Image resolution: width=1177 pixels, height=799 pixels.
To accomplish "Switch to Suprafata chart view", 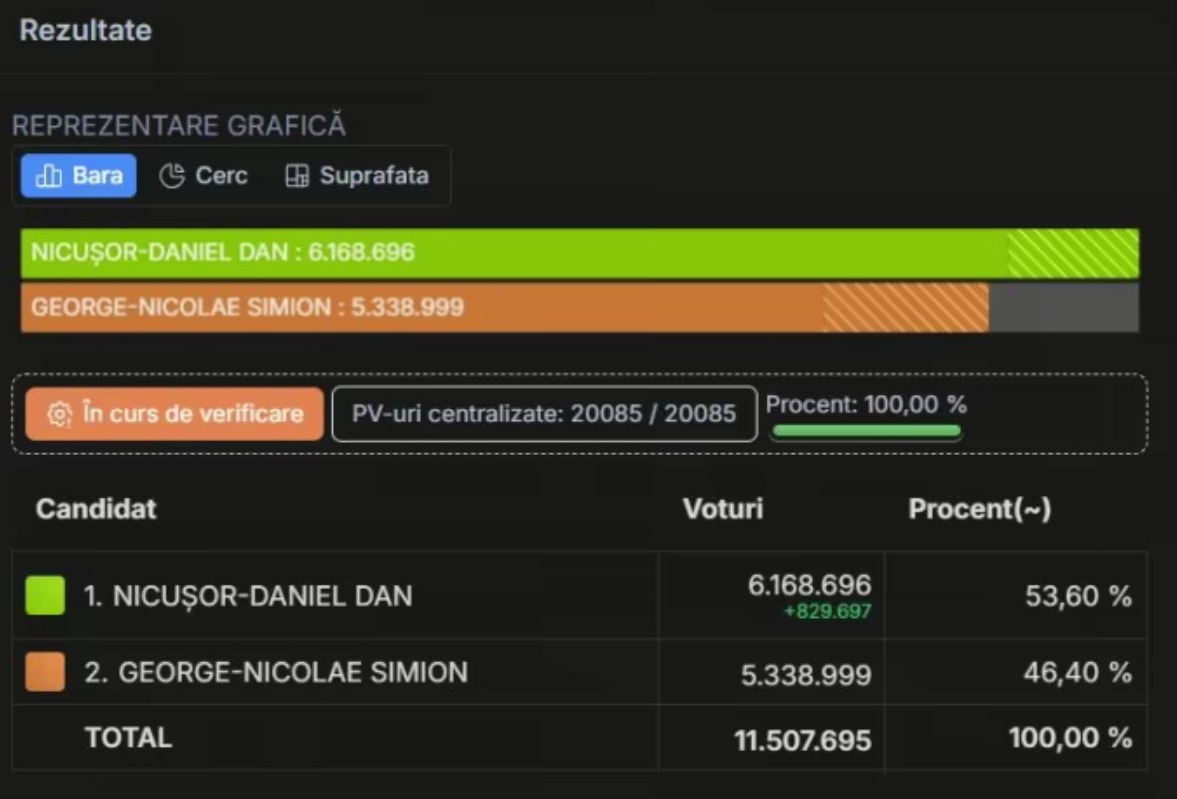I will pos(358,177).
